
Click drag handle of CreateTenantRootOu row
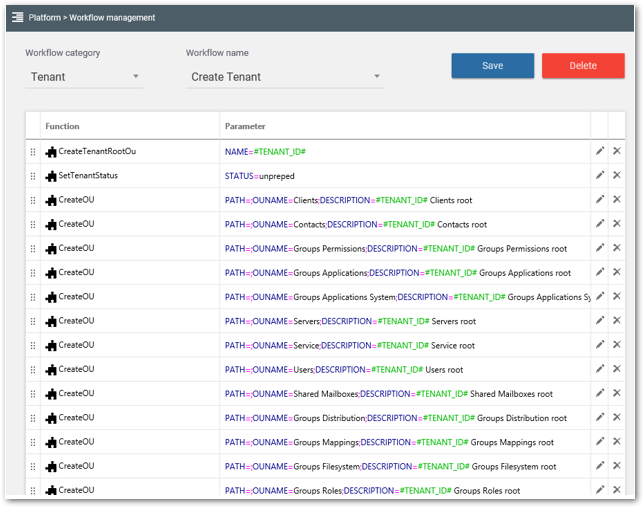coord(33,152)
